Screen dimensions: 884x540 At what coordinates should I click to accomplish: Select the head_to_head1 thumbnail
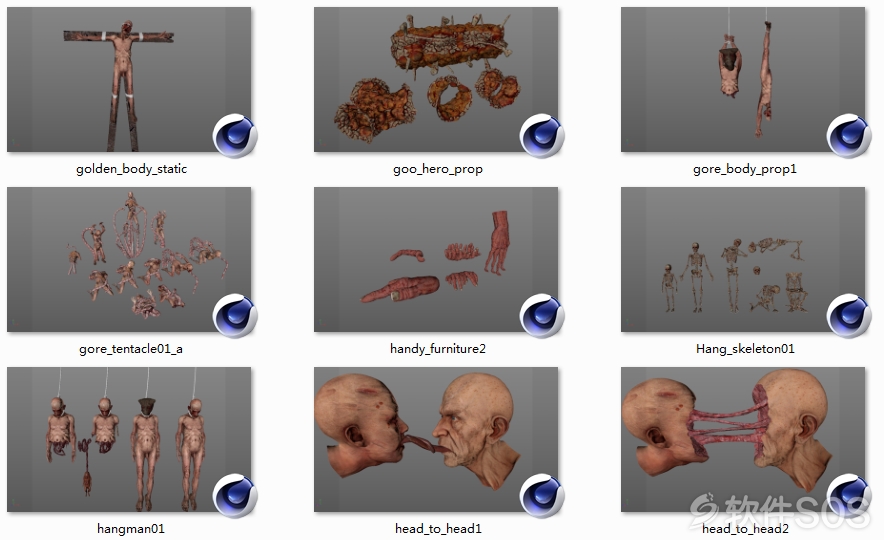click(x=436, y=440)
